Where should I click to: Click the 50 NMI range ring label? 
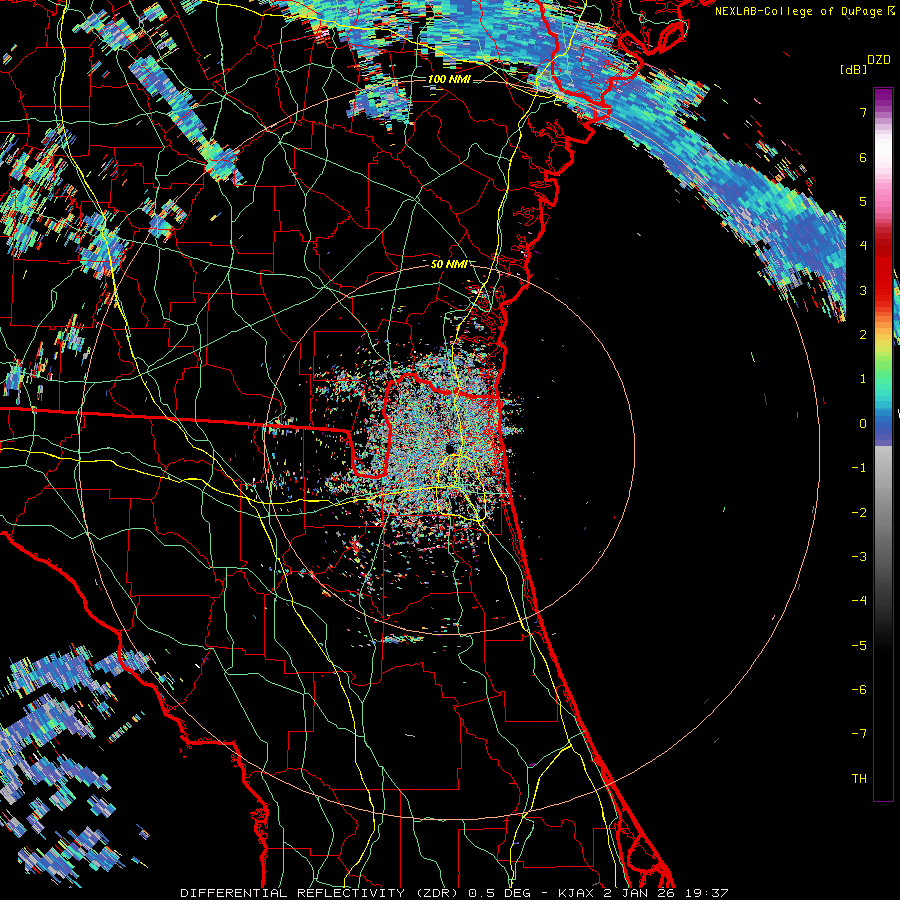coord(449,264)
